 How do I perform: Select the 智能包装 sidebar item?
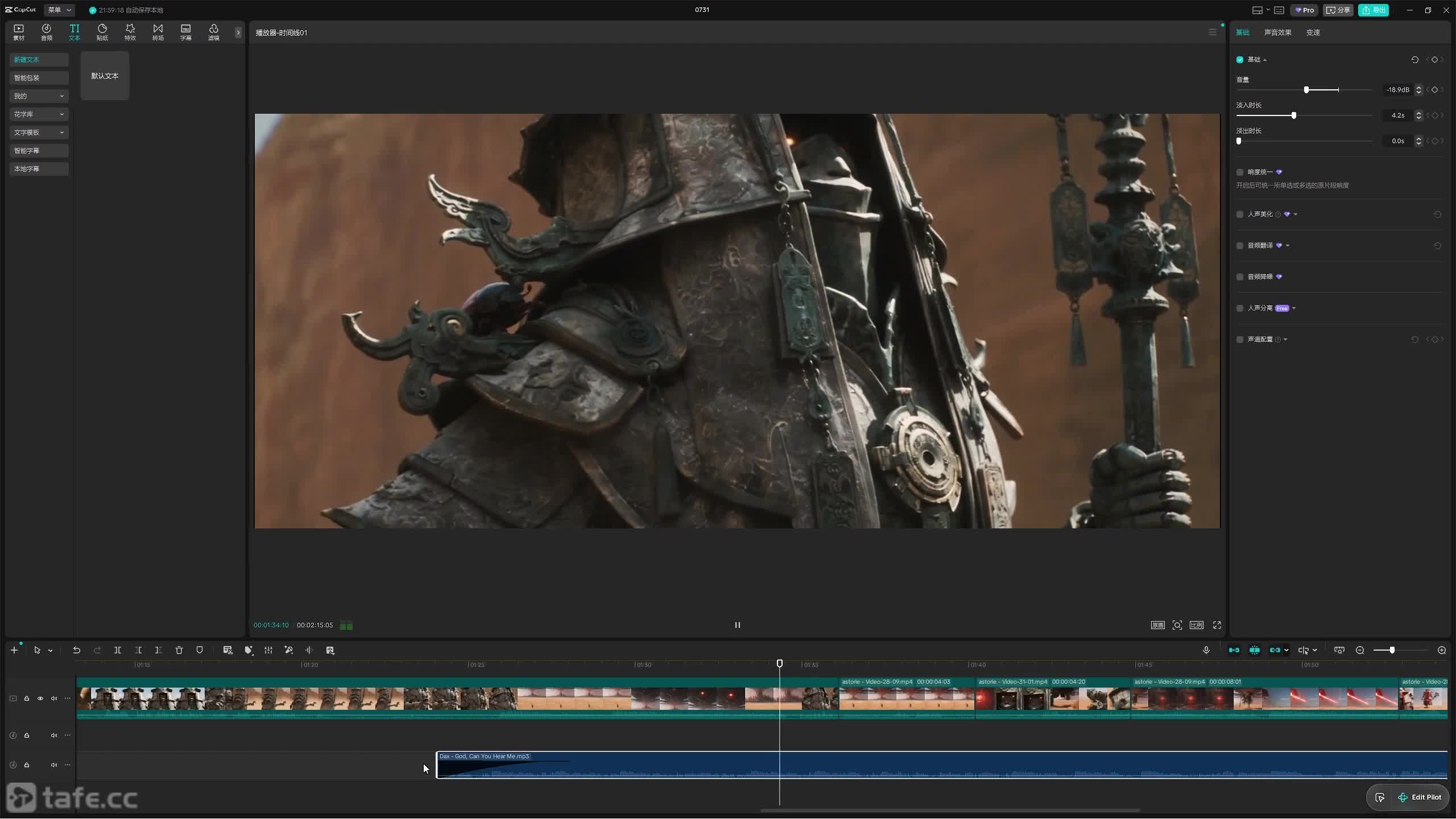point(39,78)
